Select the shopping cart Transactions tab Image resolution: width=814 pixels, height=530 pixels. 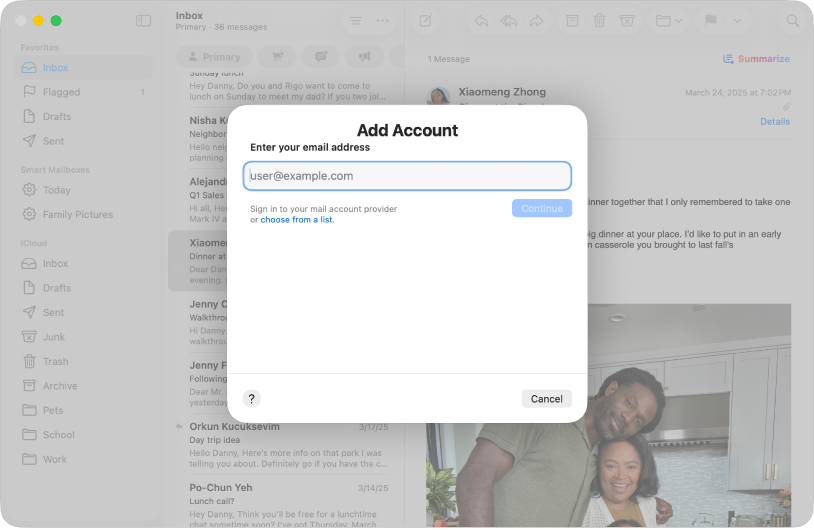click(277, 57)
